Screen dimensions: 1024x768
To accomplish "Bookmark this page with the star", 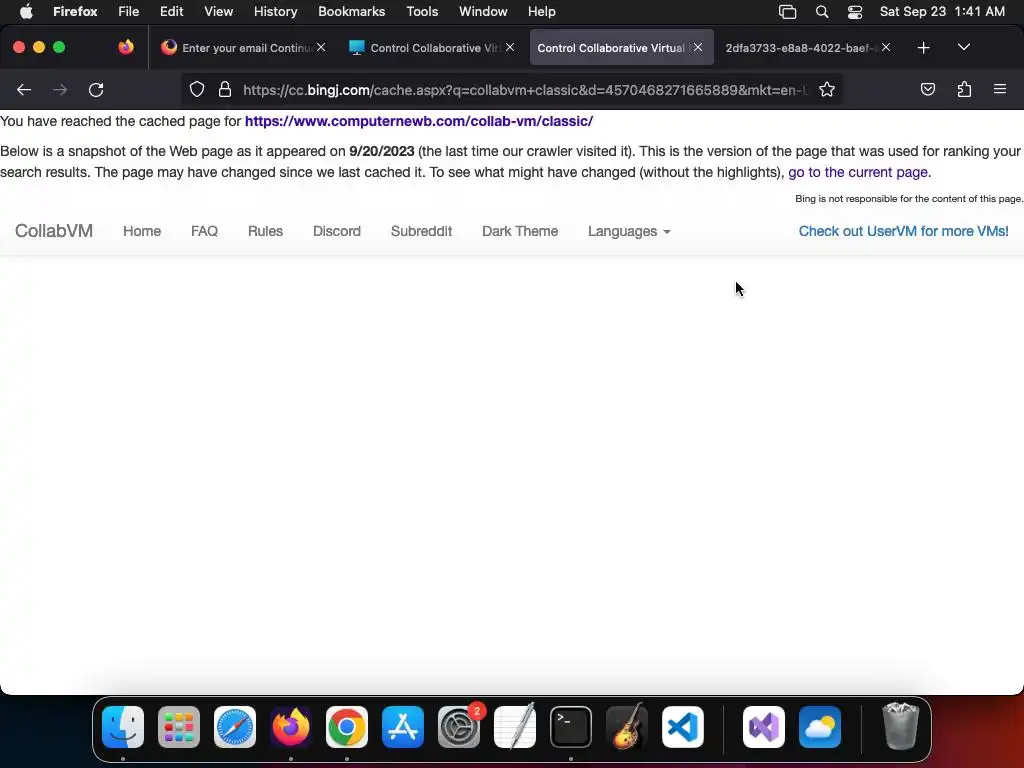I will pyautogui.click(x=827, y=90).
